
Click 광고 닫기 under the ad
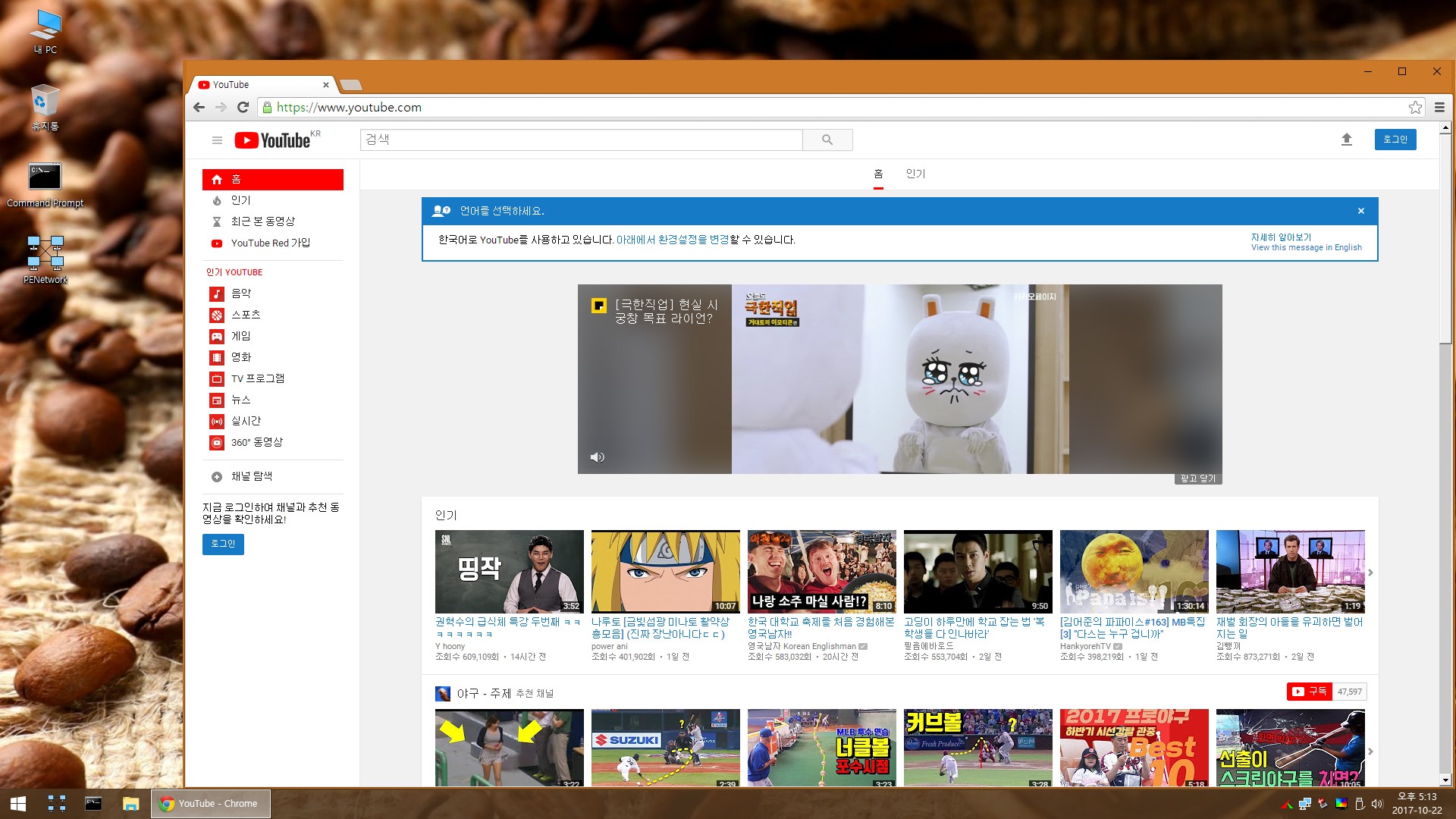coord(1198,479)
